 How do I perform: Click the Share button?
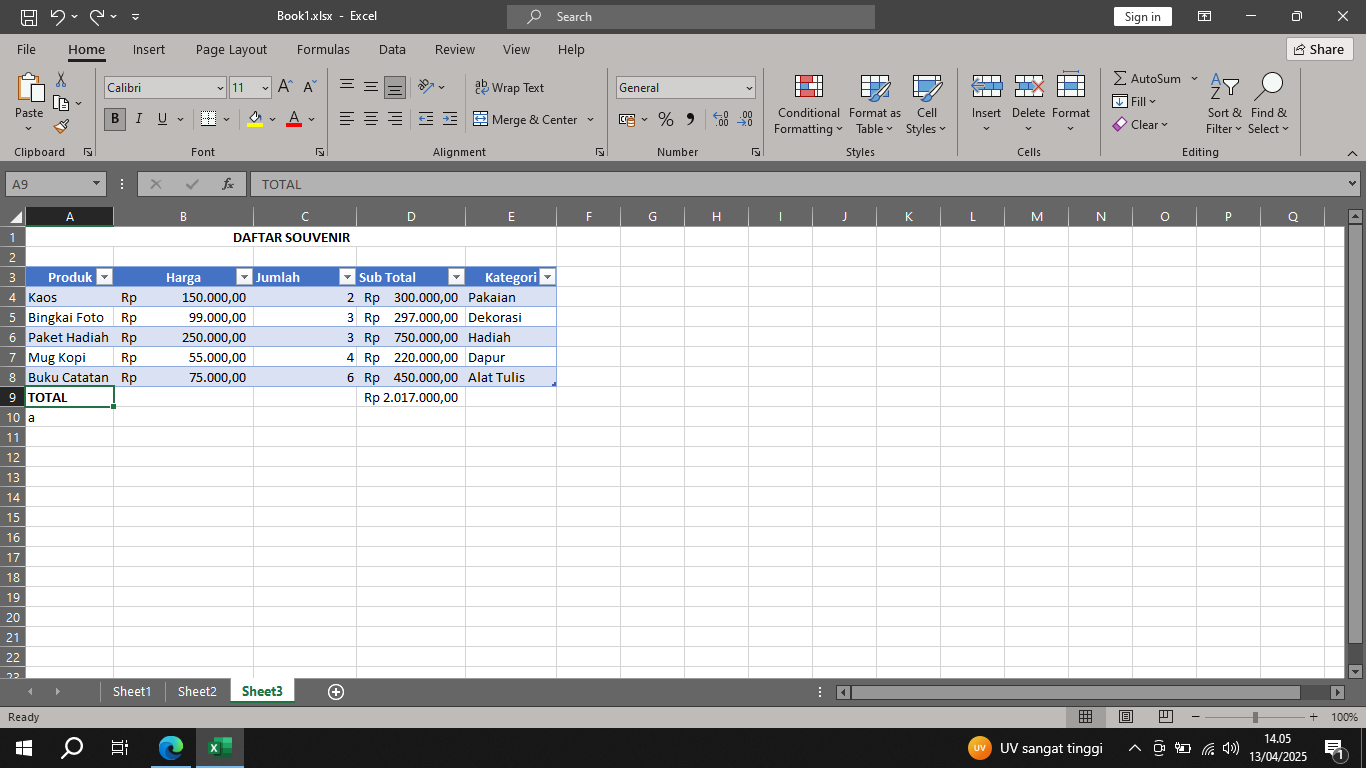click(x=1319, y=49)
